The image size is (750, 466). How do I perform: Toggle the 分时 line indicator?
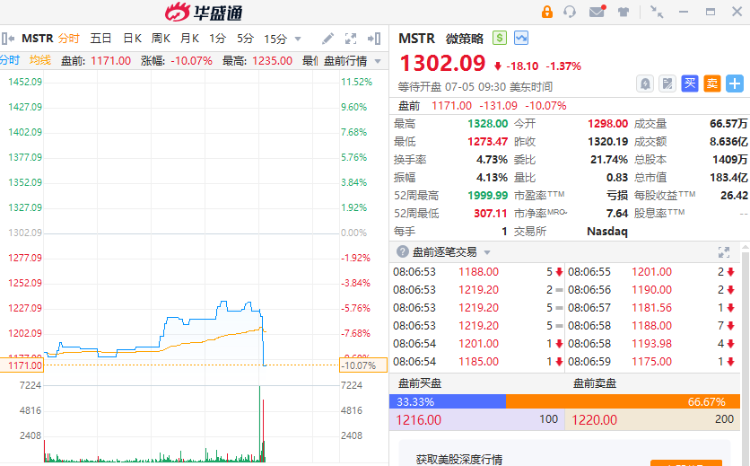pos(10,60)
